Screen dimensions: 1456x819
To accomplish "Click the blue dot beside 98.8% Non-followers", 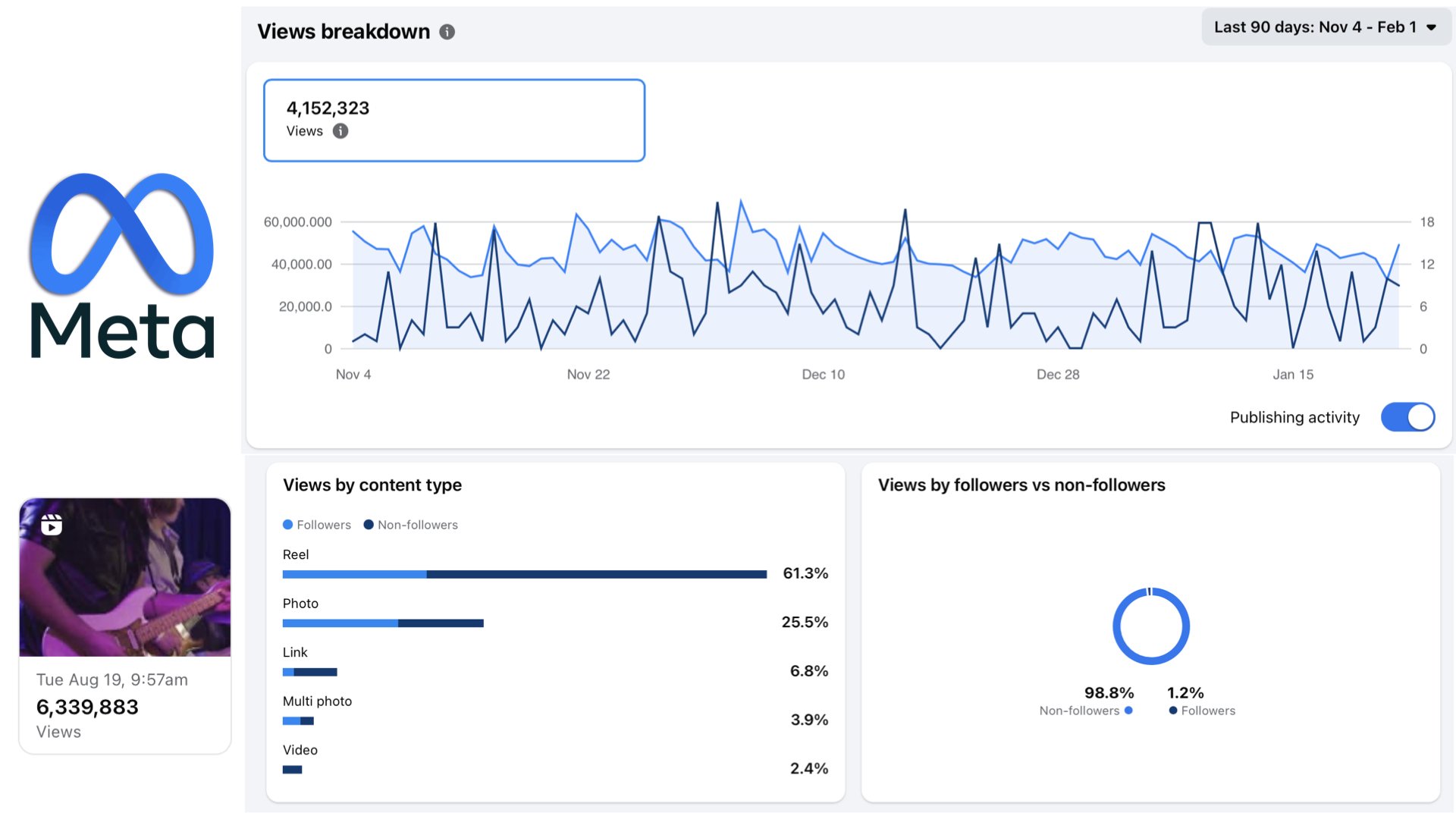I will click(x=1128, y=711).
